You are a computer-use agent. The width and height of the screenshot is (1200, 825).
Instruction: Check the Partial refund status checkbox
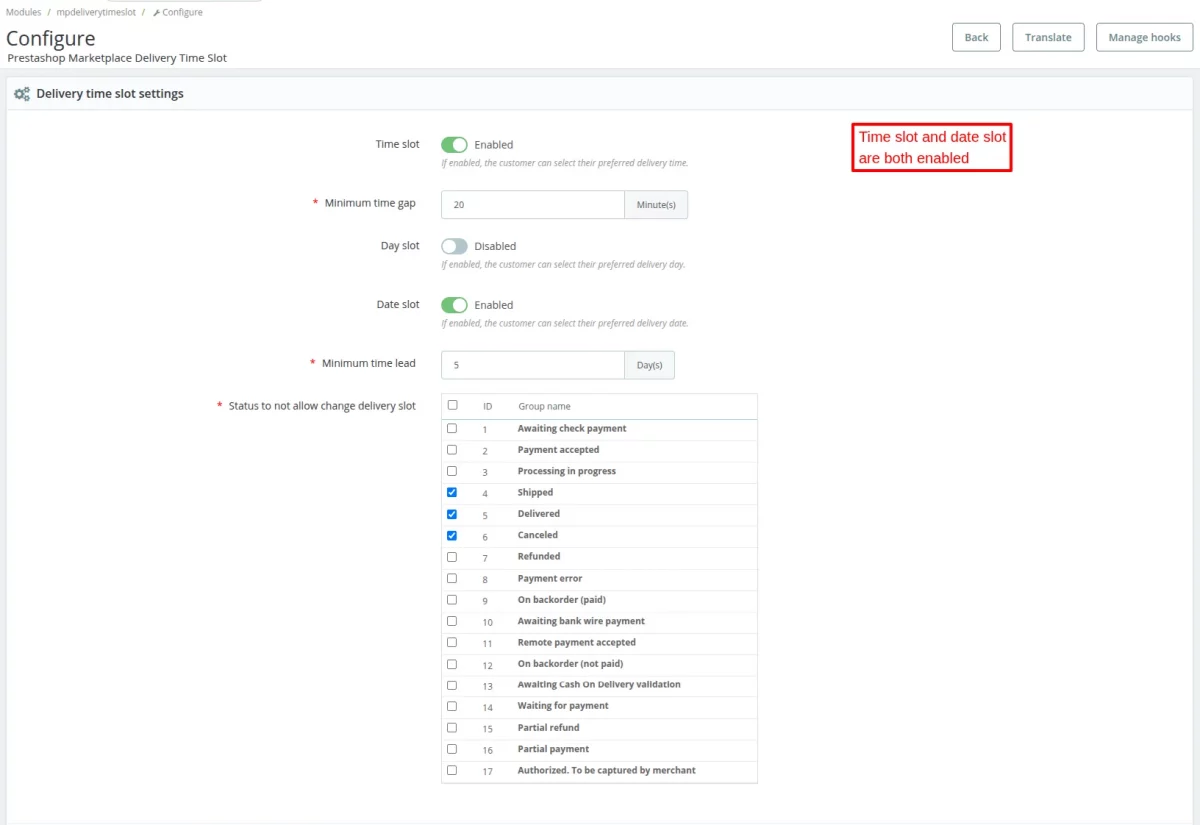pos(451,727)
